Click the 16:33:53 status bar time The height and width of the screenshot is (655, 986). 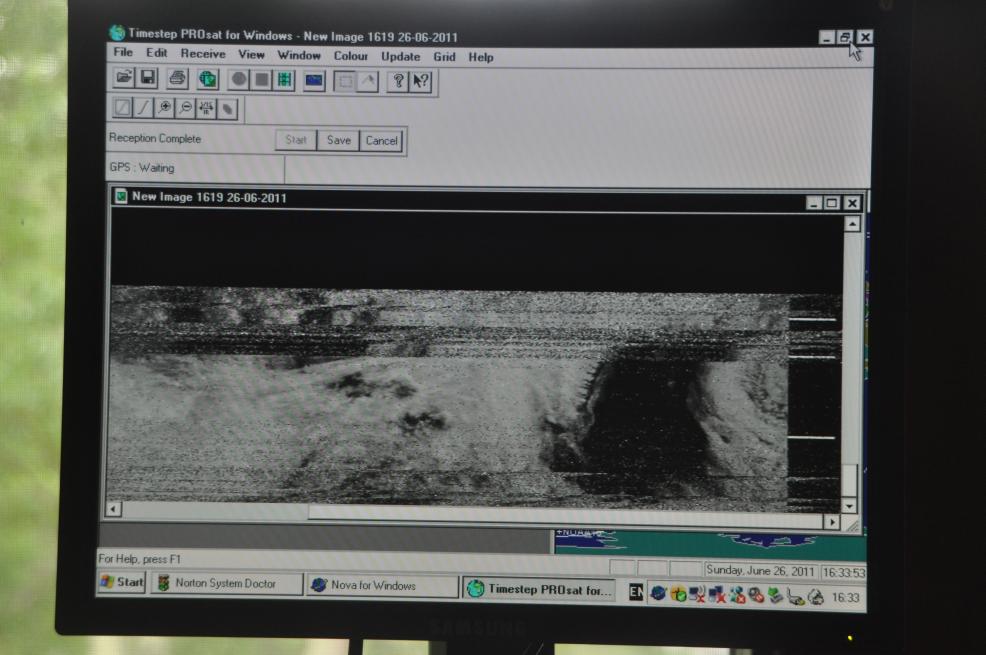click(843, 573)
